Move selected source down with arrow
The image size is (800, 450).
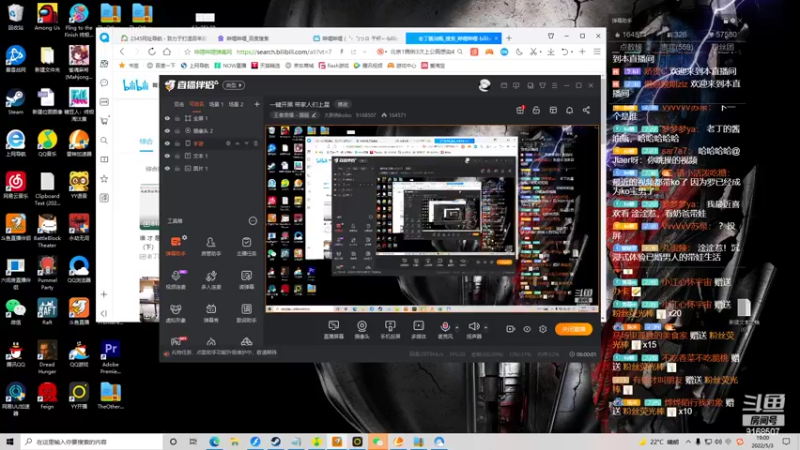pyautogui.click(x=246, y=143)
